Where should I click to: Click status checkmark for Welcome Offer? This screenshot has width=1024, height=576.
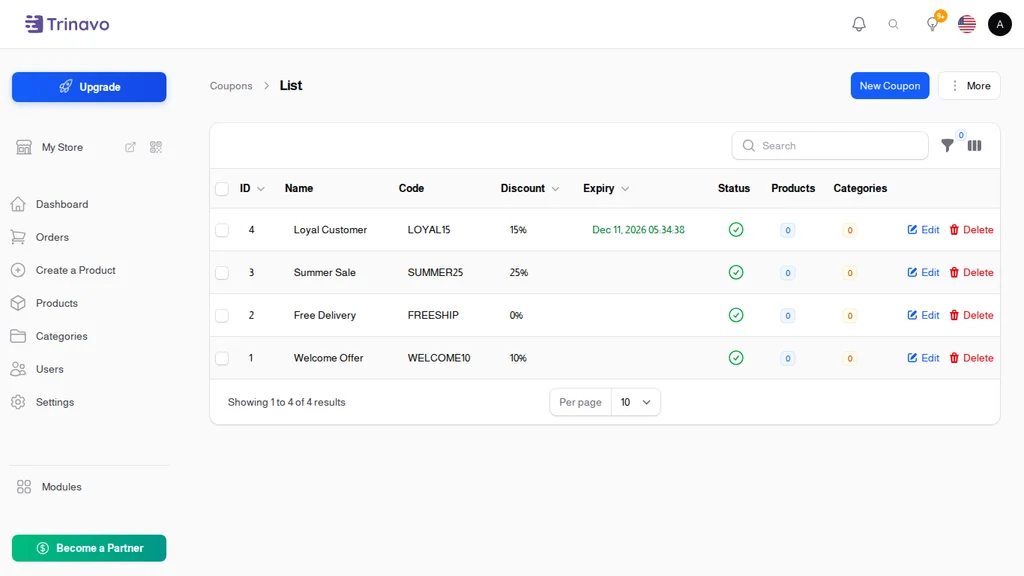[735, 358]
